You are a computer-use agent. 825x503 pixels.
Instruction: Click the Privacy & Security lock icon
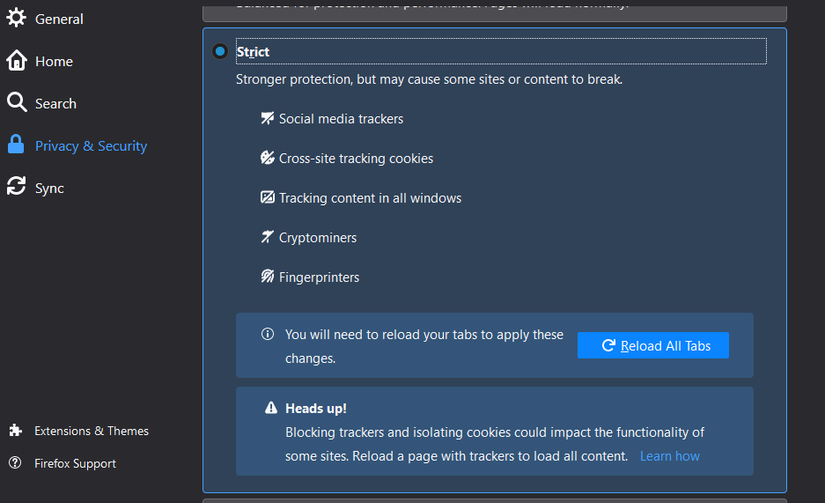point(16,144)
